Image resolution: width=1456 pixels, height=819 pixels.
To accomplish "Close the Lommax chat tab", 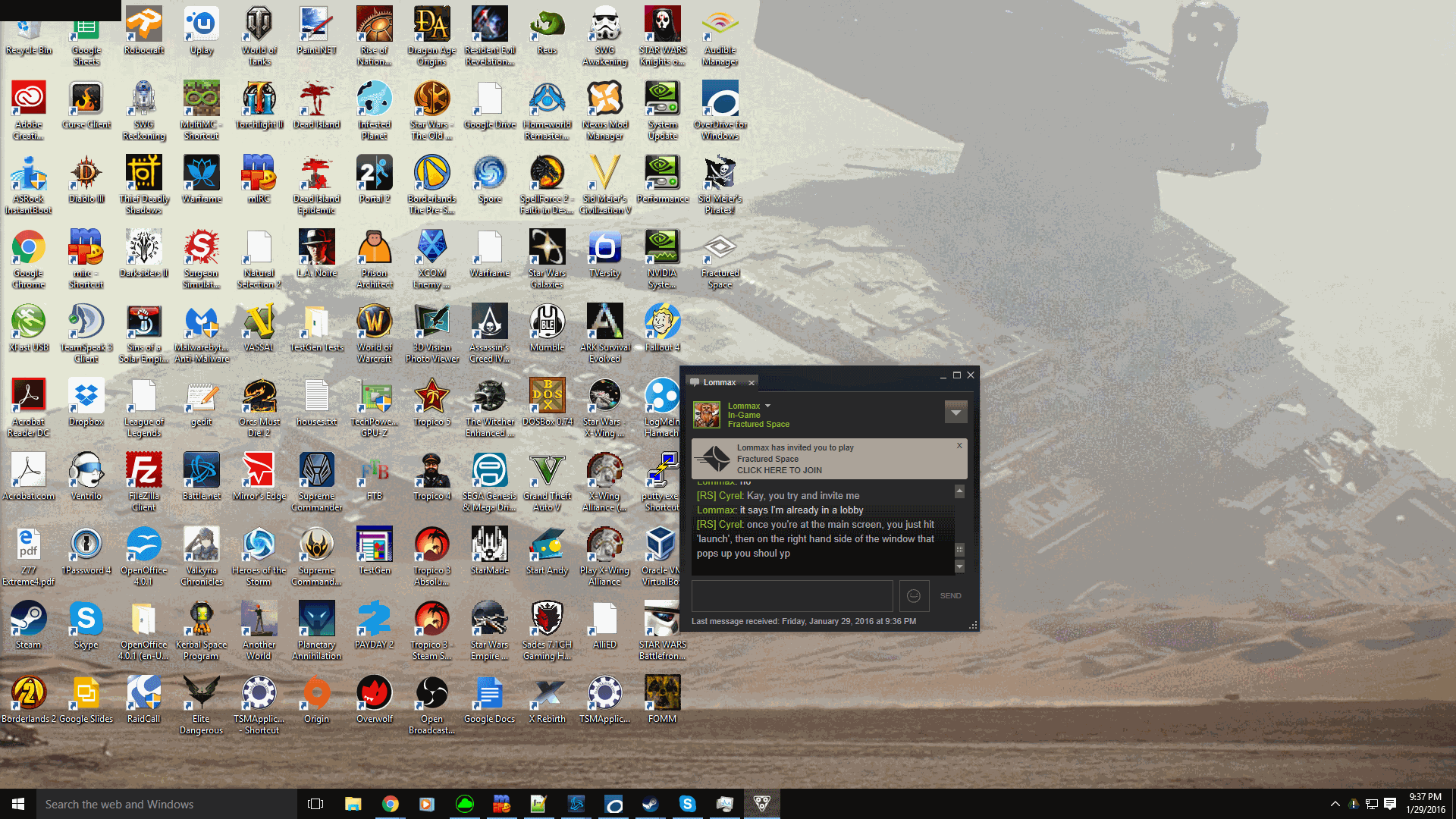I will click(x=752, y=383).
